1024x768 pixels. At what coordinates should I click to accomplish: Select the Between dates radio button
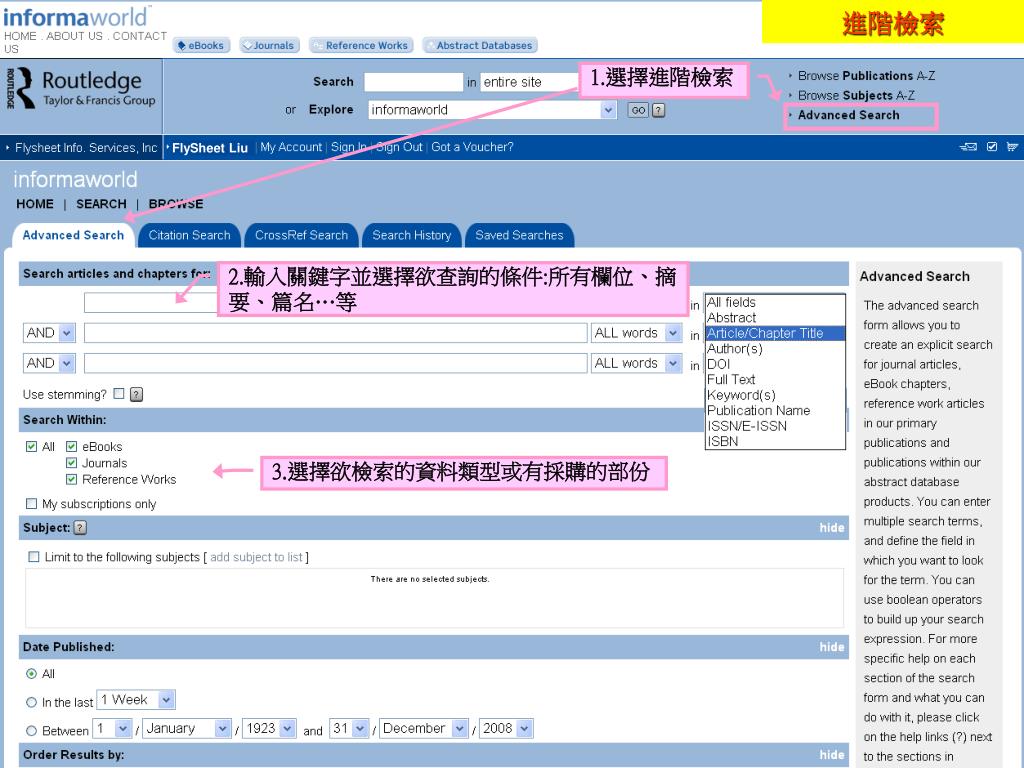(x=31, y=731)
